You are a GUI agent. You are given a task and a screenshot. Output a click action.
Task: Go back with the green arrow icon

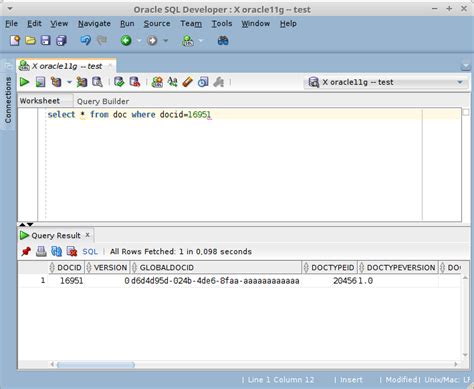point(126,41)
